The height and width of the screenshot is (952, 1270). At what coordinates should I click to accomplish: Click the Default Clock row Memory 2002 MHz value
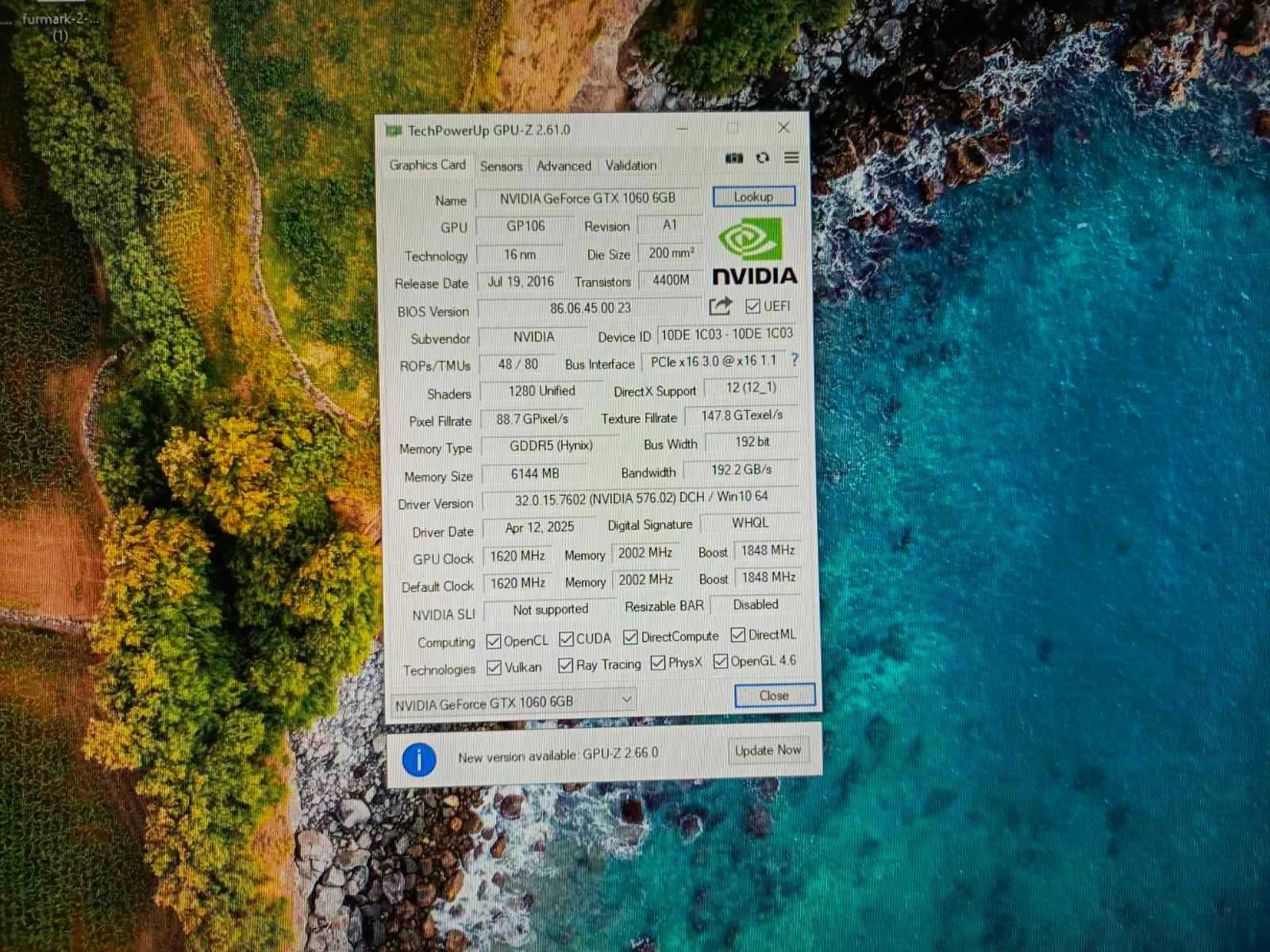point(645,580)
